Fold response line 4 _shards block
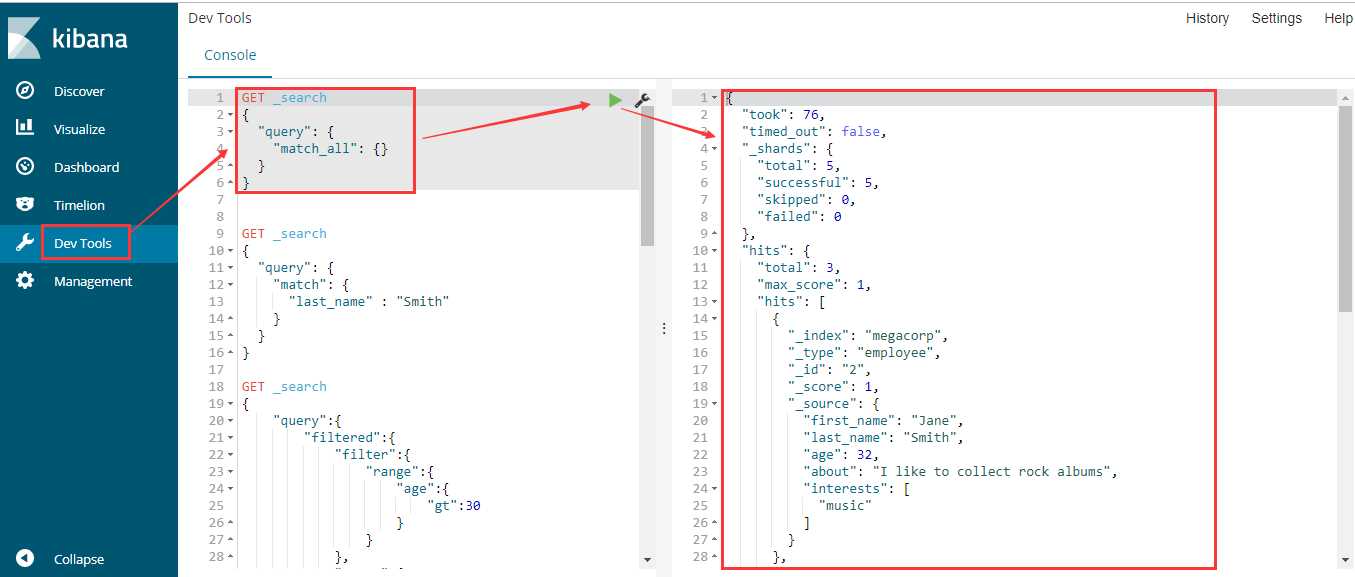Image resolution: width=1355 pixels, height=577 pixels. [714, 149]
